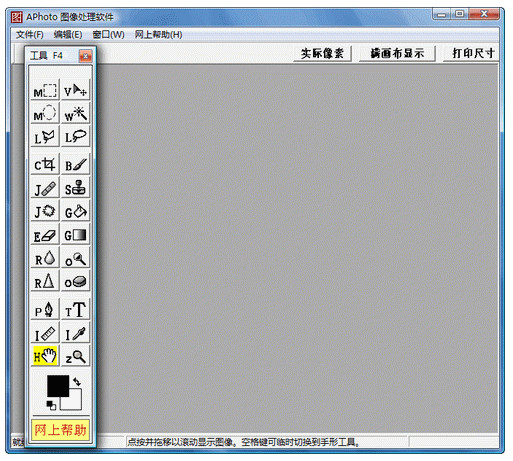513x461 pixels.
Task: Click the 满画布显示 button
Action: click(397, 53)
